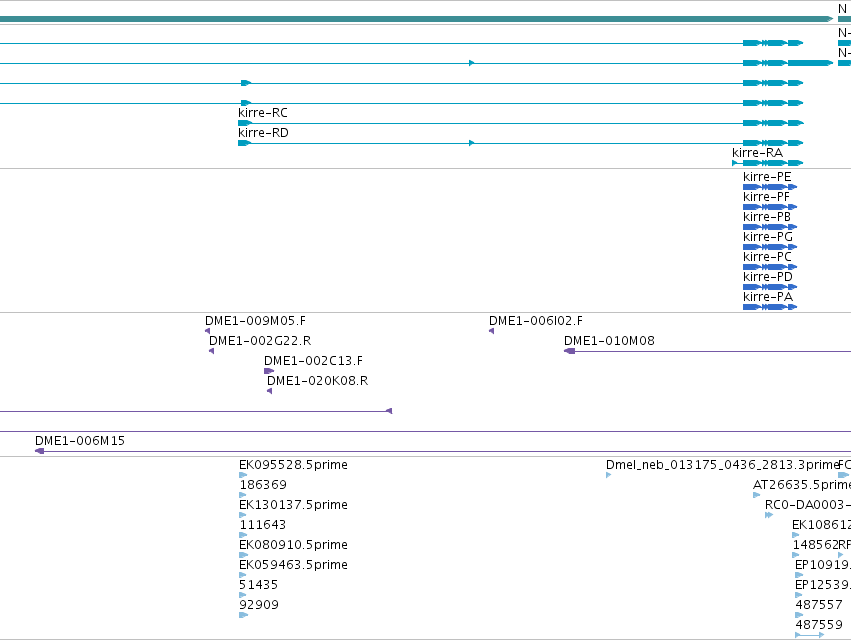Screen dimensions: 851x640
Task: Click the DME1-006M15 left arrowhead glyph
Action: tap(40, 451)
